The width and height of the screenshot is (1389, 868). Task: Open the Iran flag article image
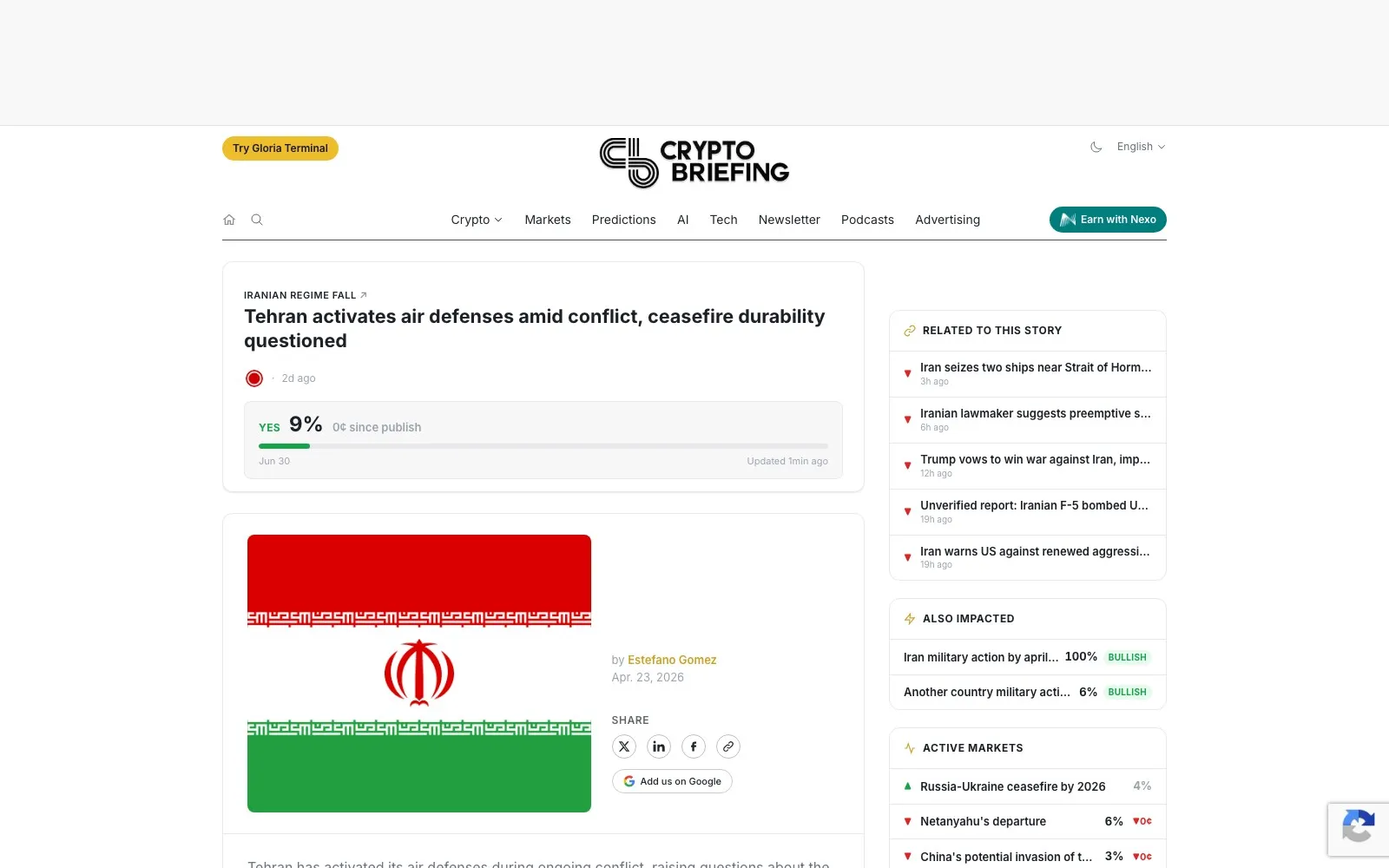tap(419, 674)
